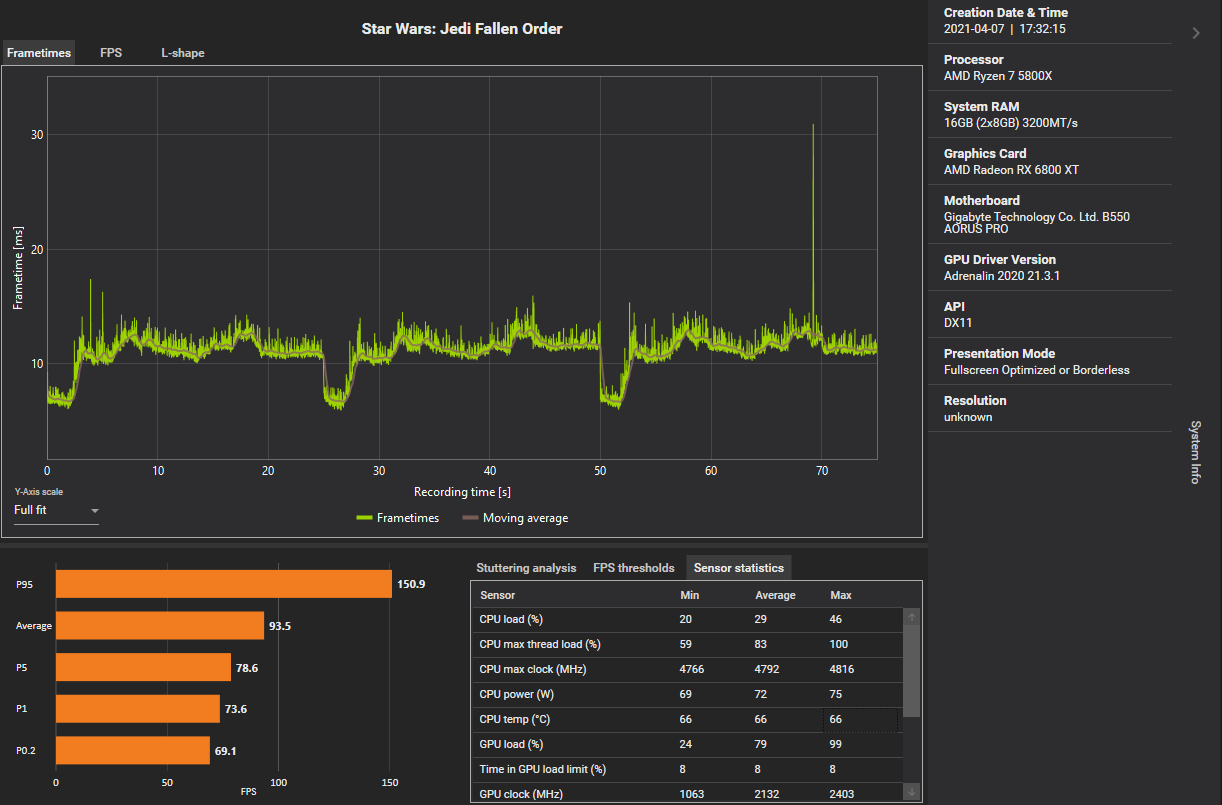Click the P1 orange bar
1222x805 pixels.
click(x=138, y=709)
